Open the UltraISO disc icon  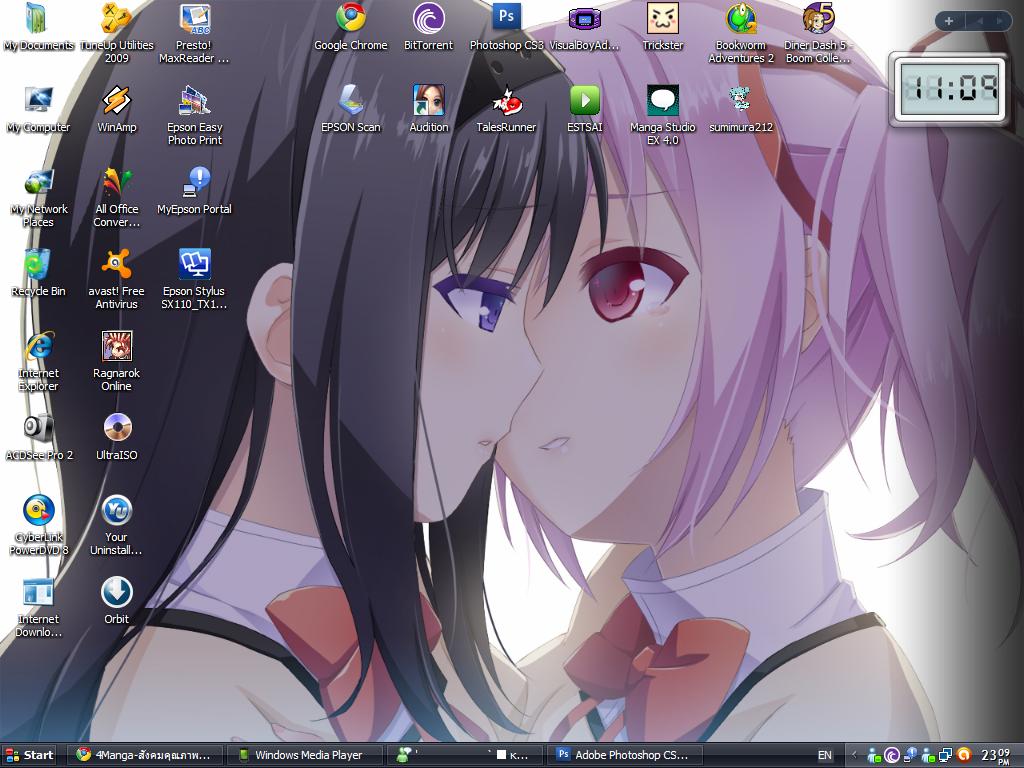click(117, 438)
